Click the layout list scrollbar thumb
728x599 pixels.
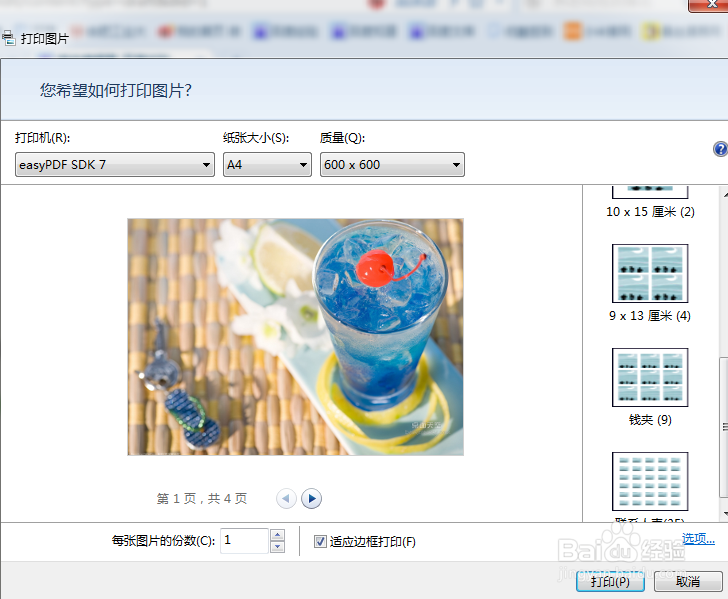click(724, 427)
